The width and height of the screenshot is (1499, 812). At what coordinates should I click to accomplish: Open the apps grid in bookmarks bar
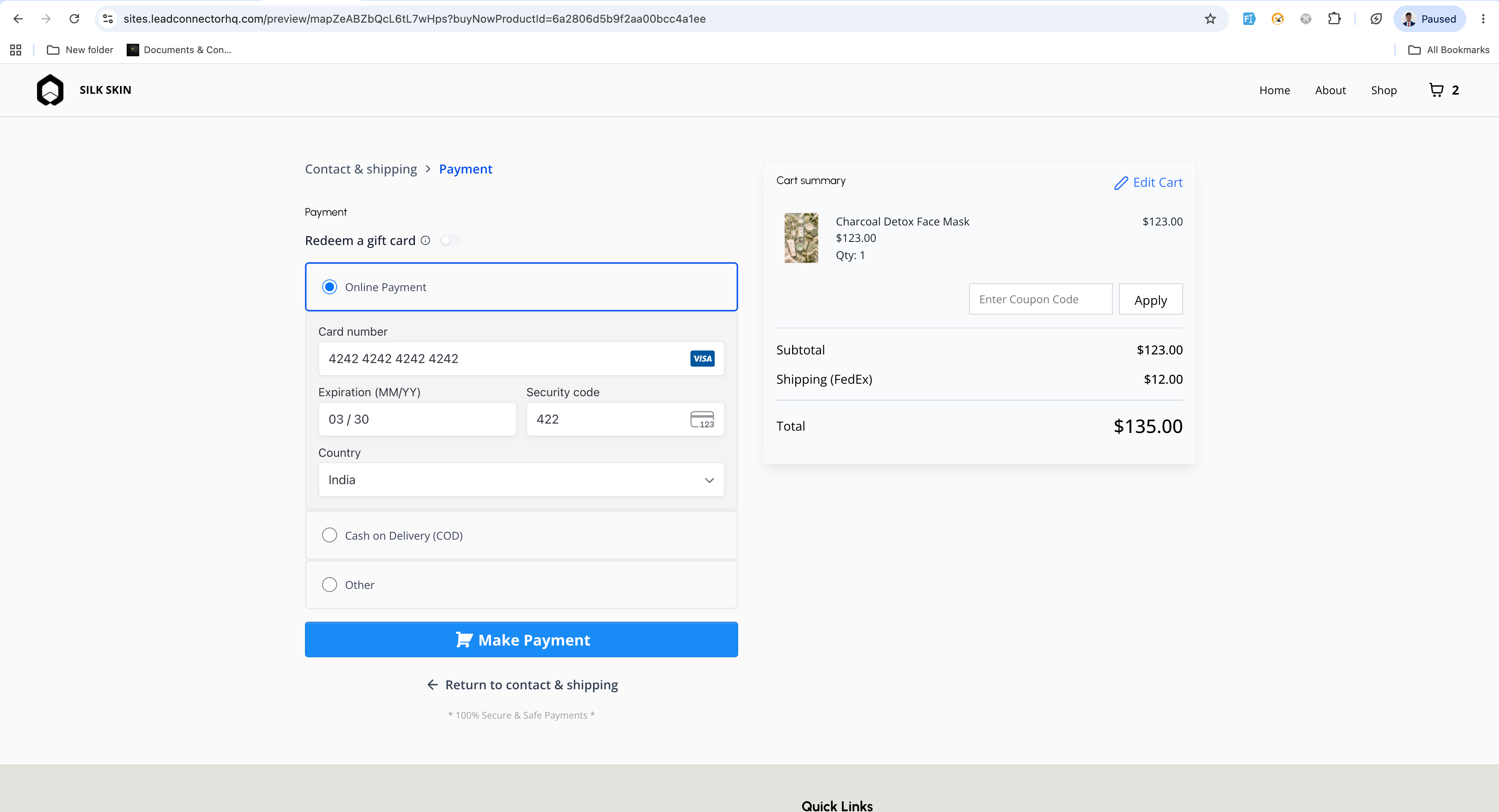point(16,50)
